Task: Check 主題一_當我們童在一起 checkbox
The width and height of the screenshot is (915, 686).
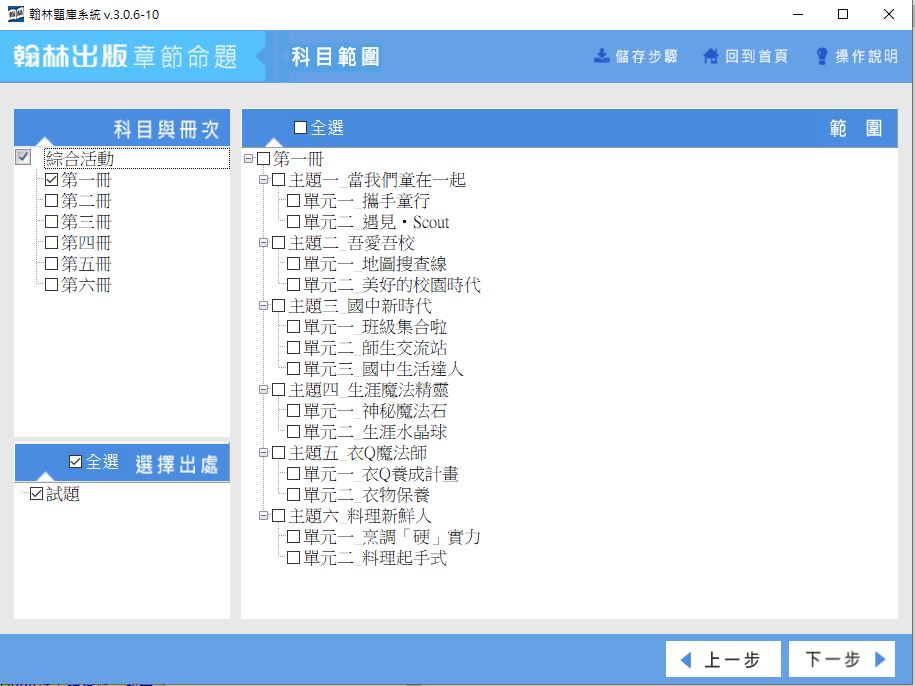Action: pyautogui.click(x=278, y=180)
